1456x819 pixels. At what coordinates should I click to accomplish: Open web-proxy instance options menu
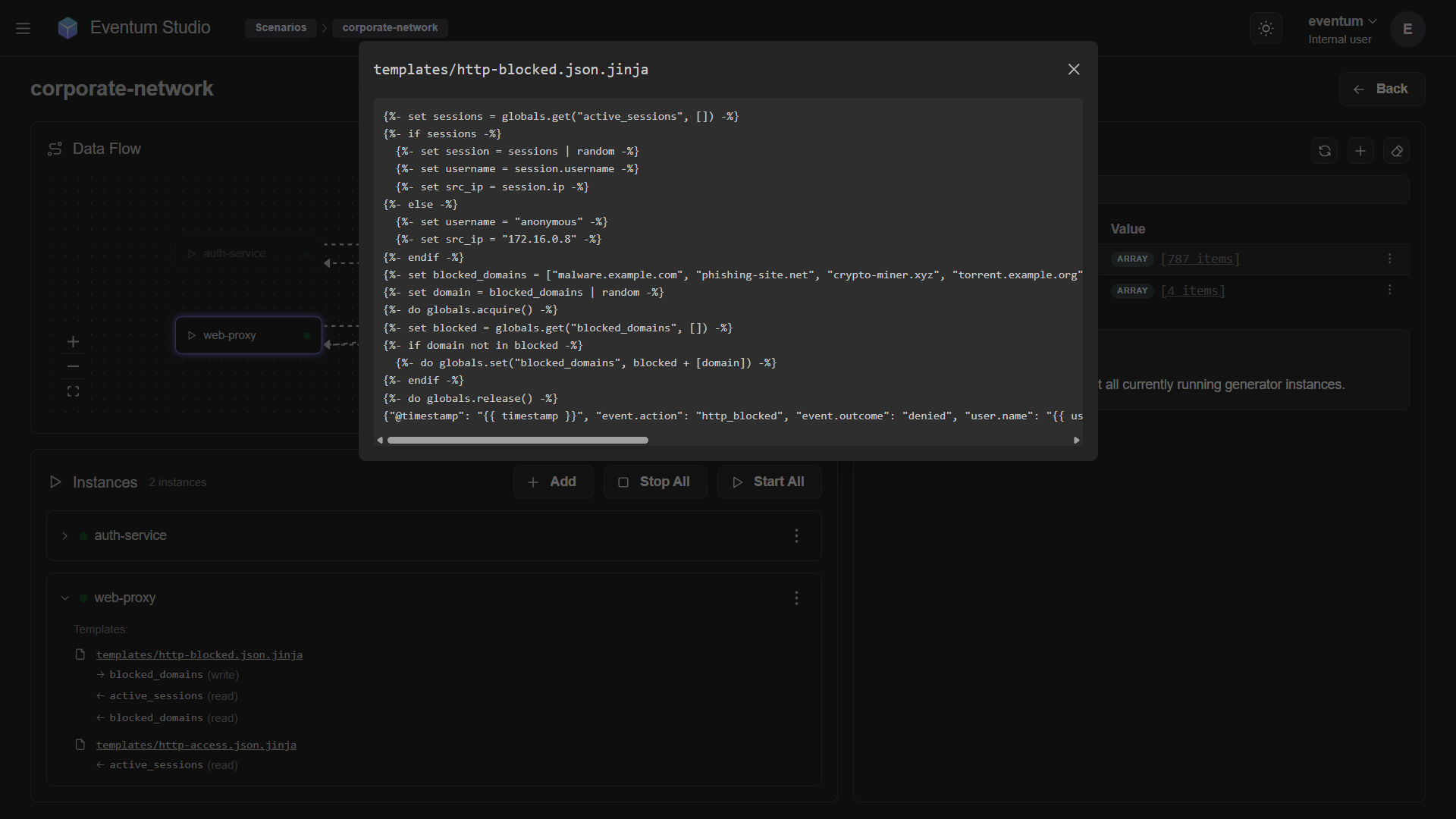[x=796, y=598]
